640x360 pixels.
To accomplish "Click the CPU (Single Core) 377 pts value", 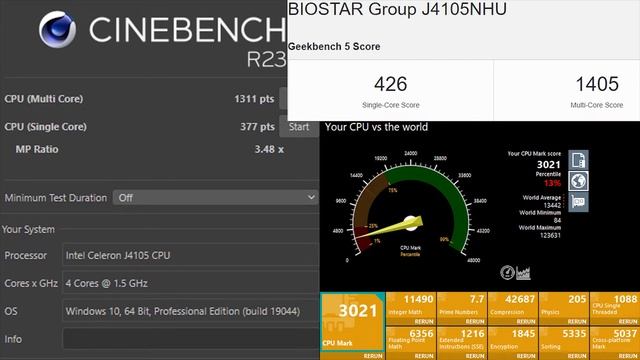I will click(x=257, y=127).
